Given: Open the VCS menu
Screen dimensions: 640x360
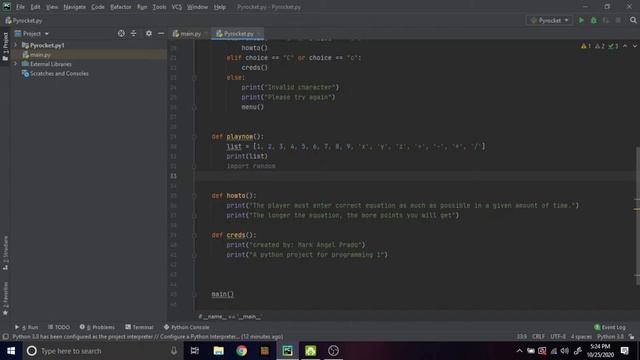Looking at the screenshot, I should click(x=177, y=7).
